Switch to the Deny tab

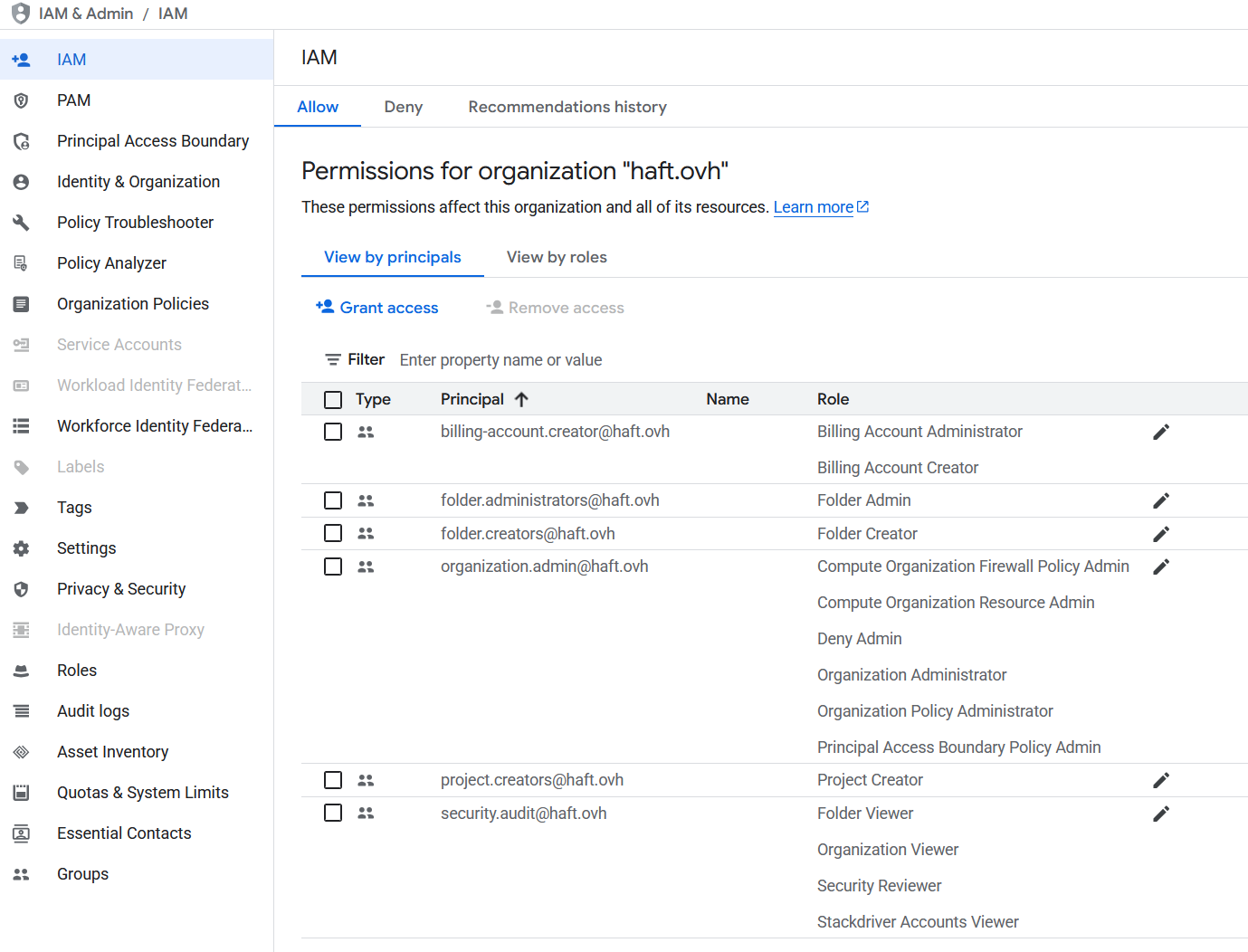click(x=403, y=107)
